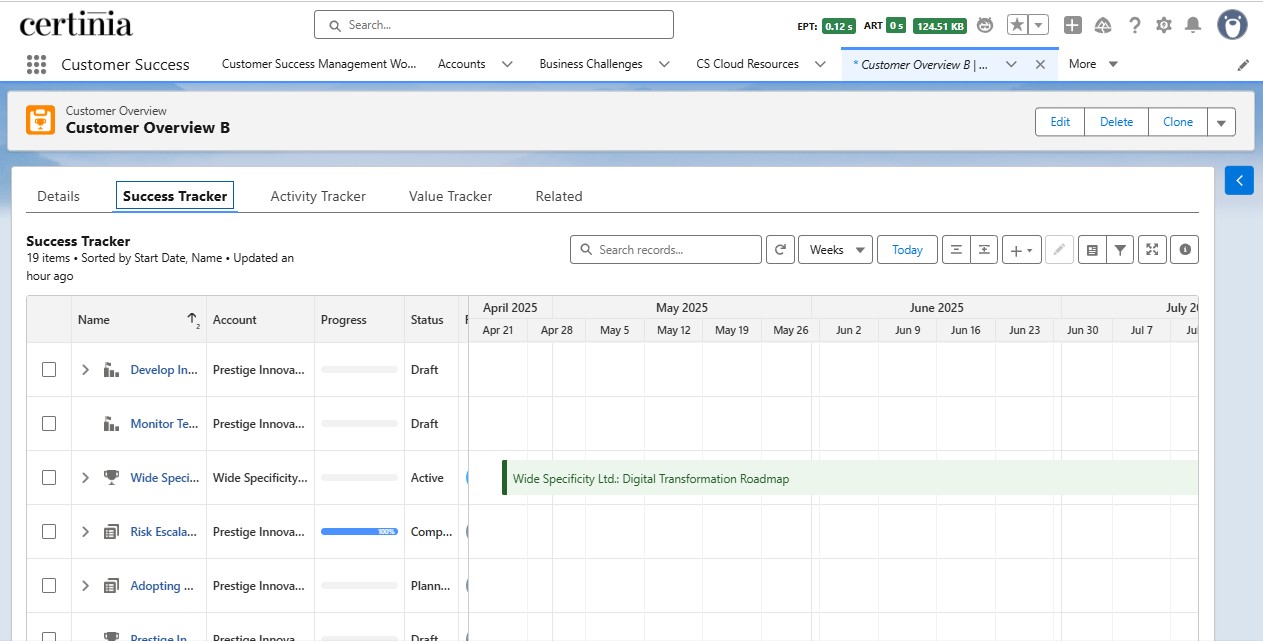Switch to the Activity Tracker tab
The width and height of the screenshot is (1263, 641).
318,196
